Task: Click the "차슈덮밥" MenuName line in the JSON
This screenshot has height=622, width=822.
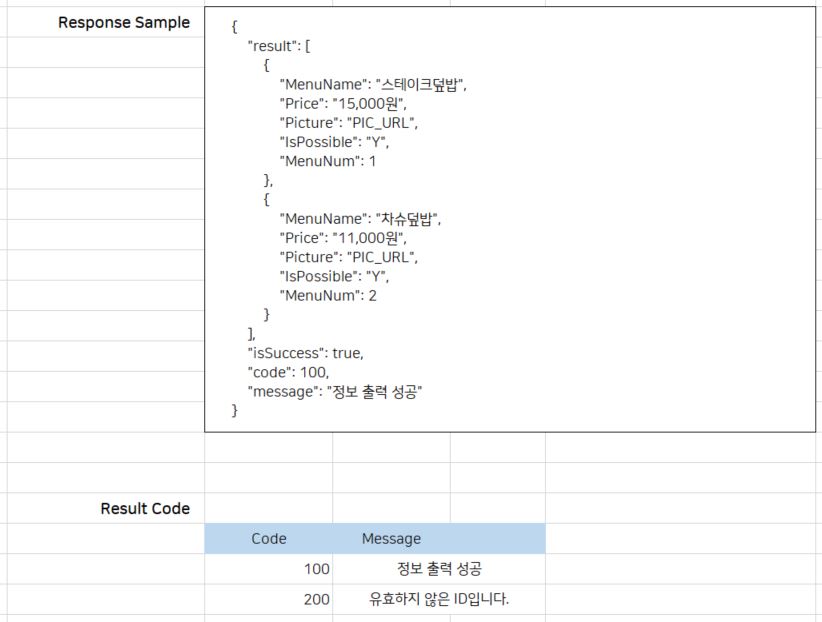Action: (360, 219)
